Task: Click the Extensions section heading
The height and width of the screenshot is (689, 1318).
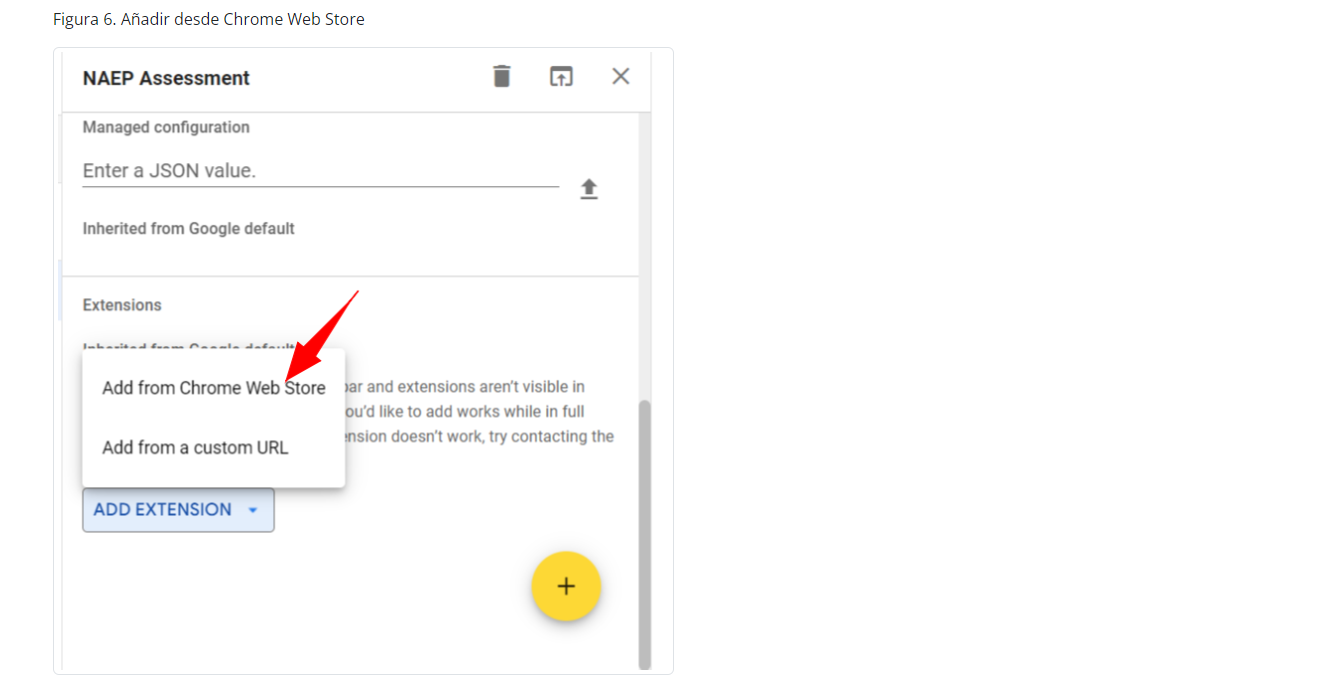Action: (x=122, y=305)
